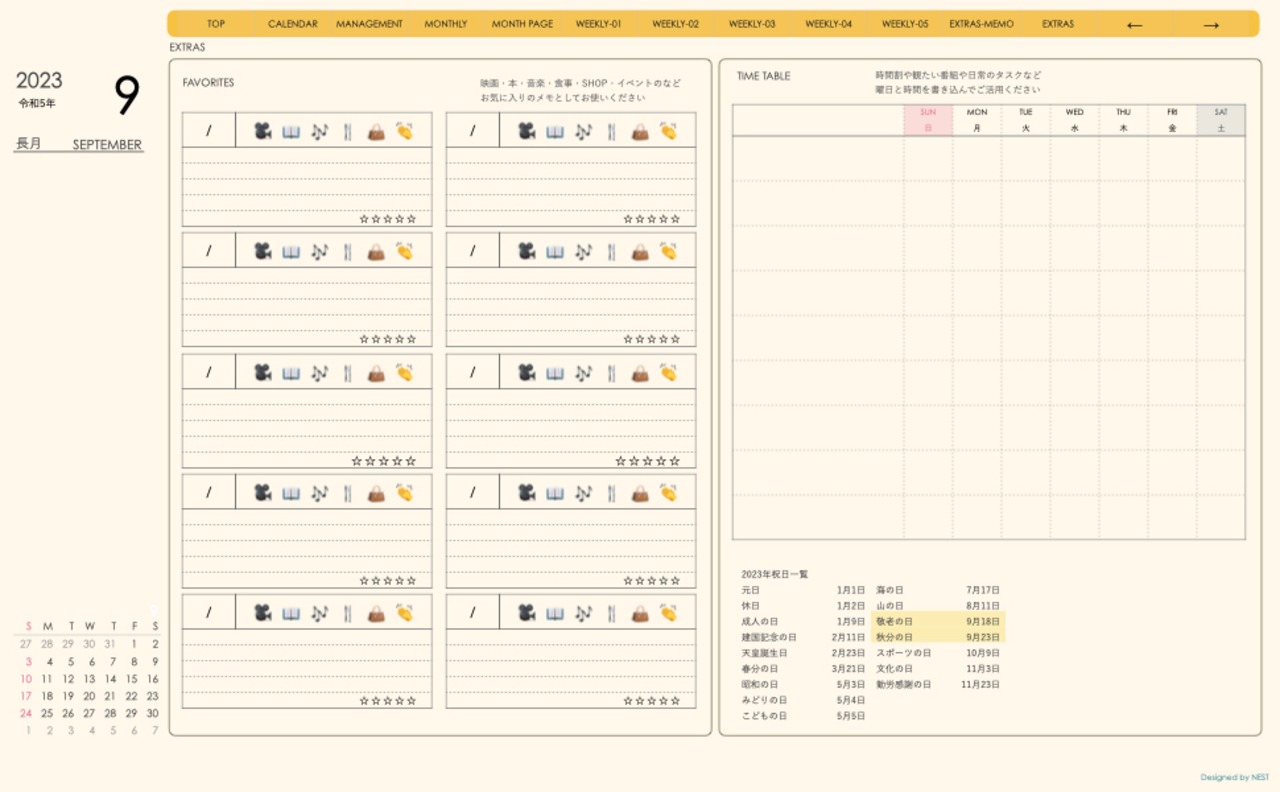
Task: Select the movie camera icon in top-left favorites card
Action: pyautogui.click(x=262, y=131)
